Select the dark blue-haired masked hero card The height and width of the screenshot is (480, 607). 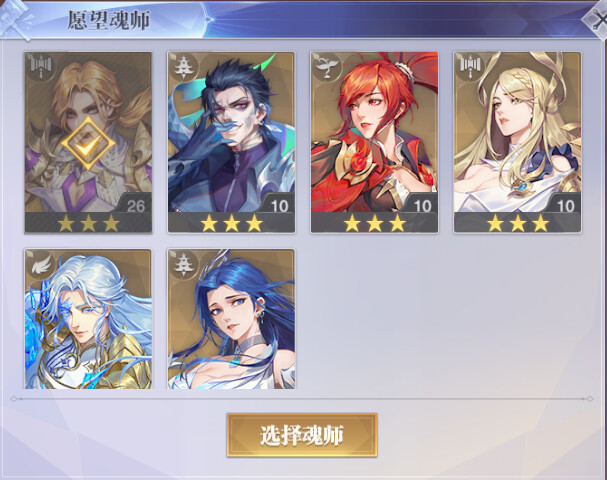(x=231, y=142)
